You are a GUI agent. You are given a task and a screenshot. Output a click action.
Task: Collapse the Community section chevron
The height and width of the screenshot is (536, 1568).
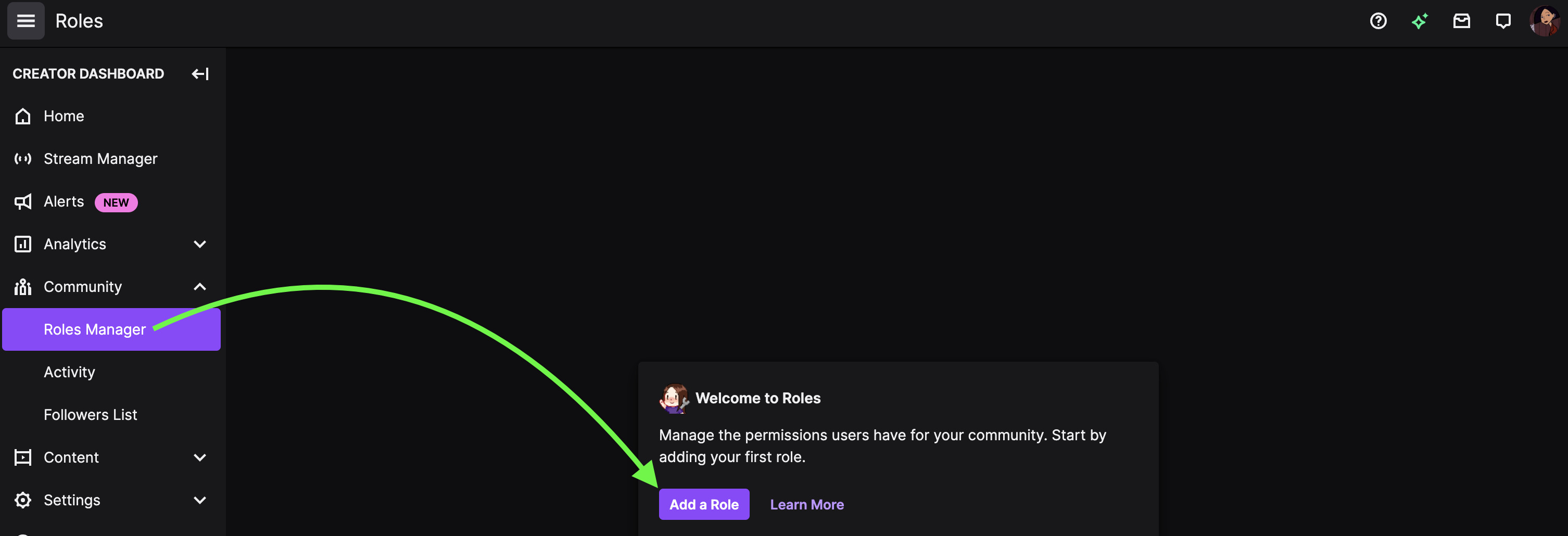tap(200, 287)
